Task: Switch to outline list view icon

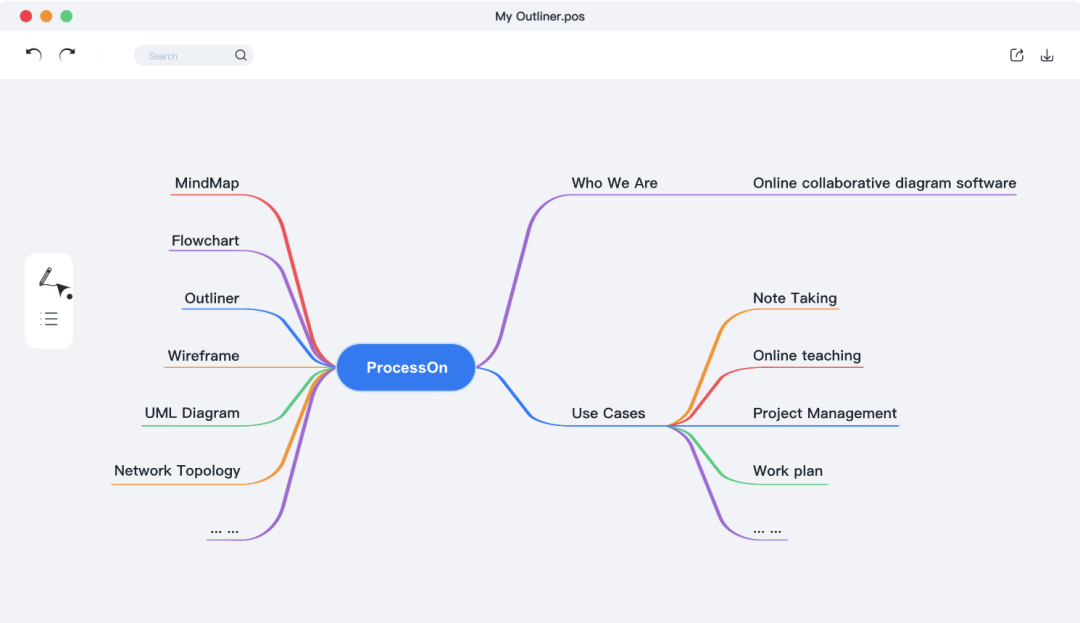Action: pos(49,319)
